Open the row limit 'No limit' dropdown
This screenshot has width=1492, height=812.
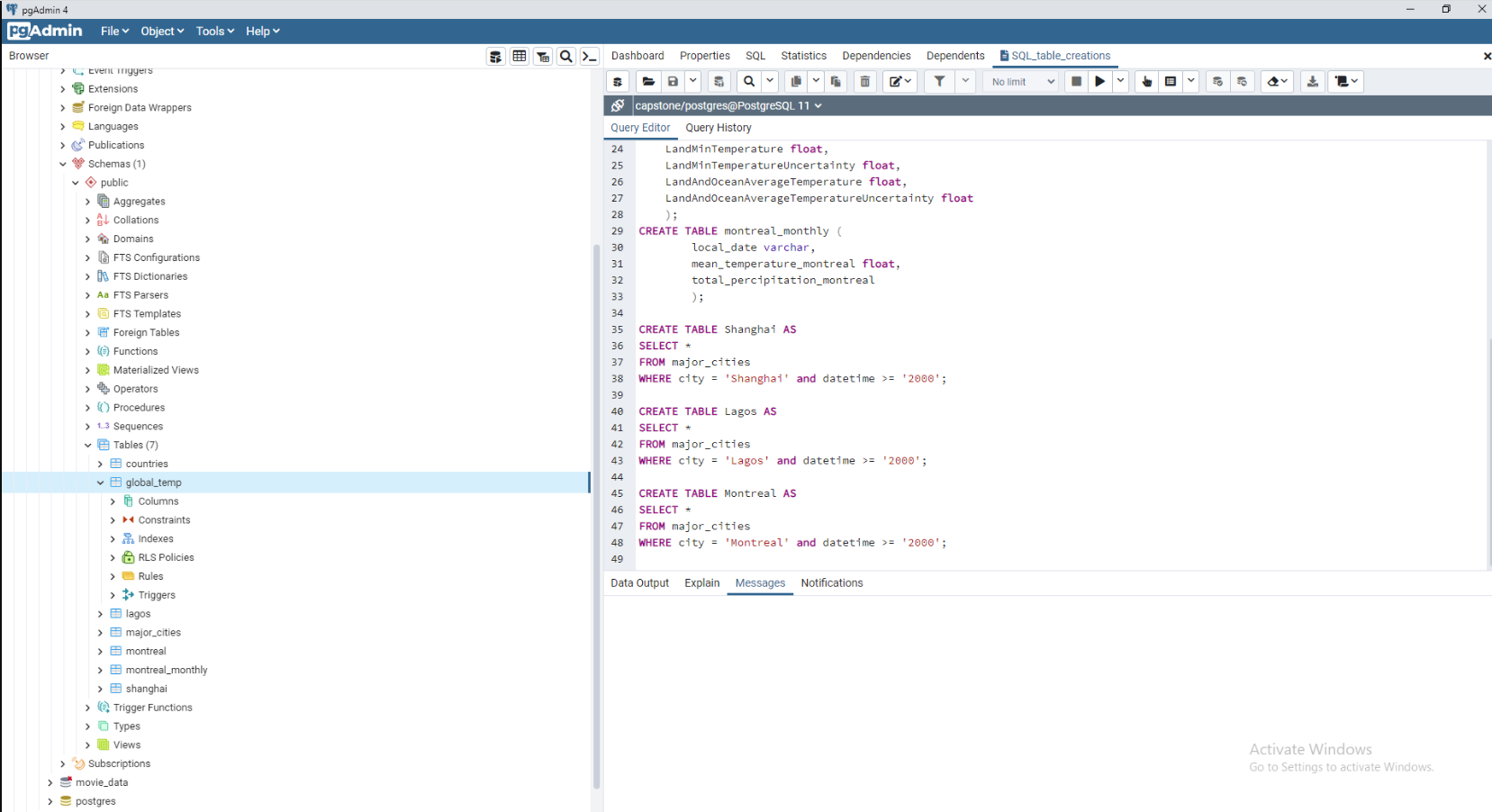point(1022,82)
